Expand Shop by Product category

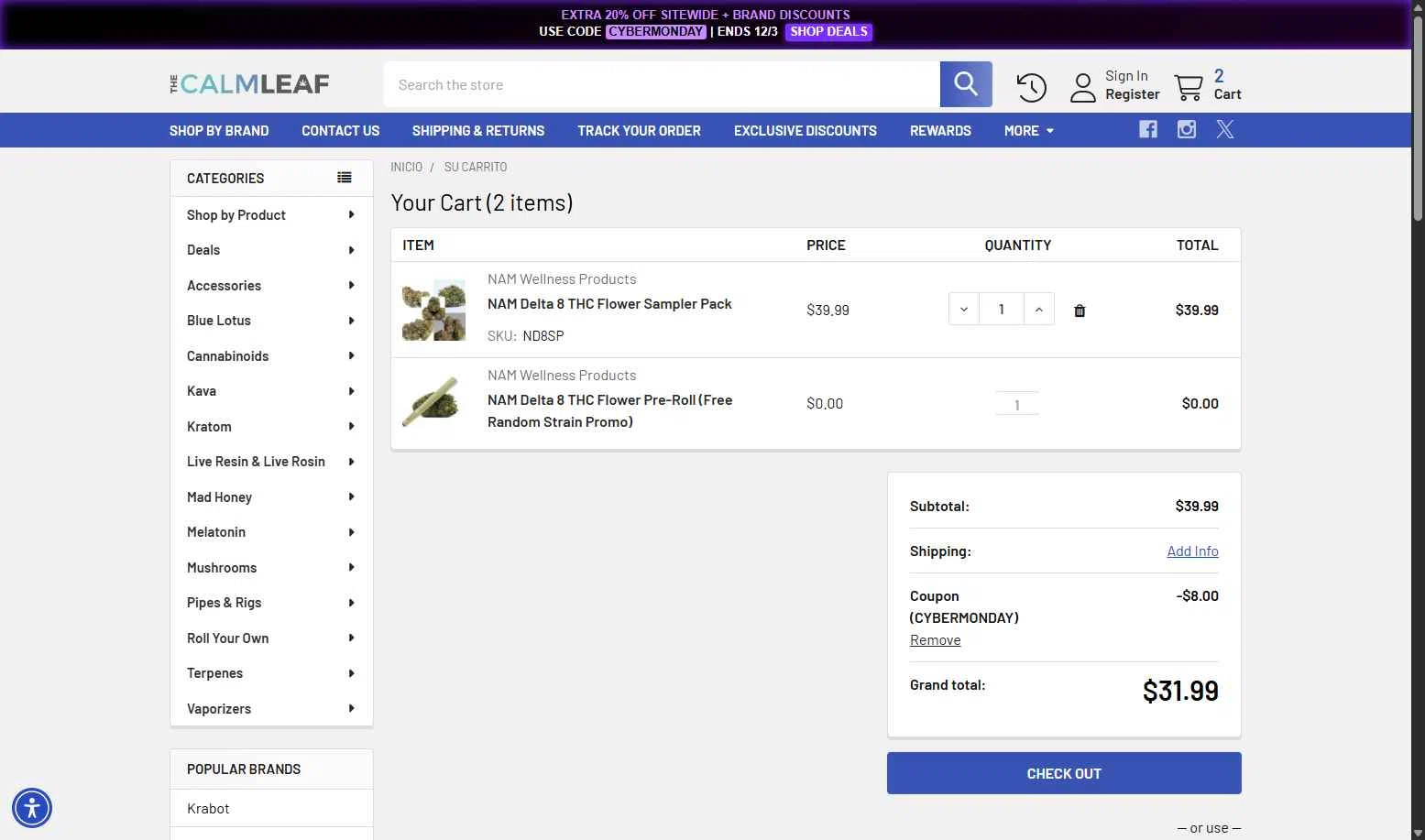tap(351, 214)
